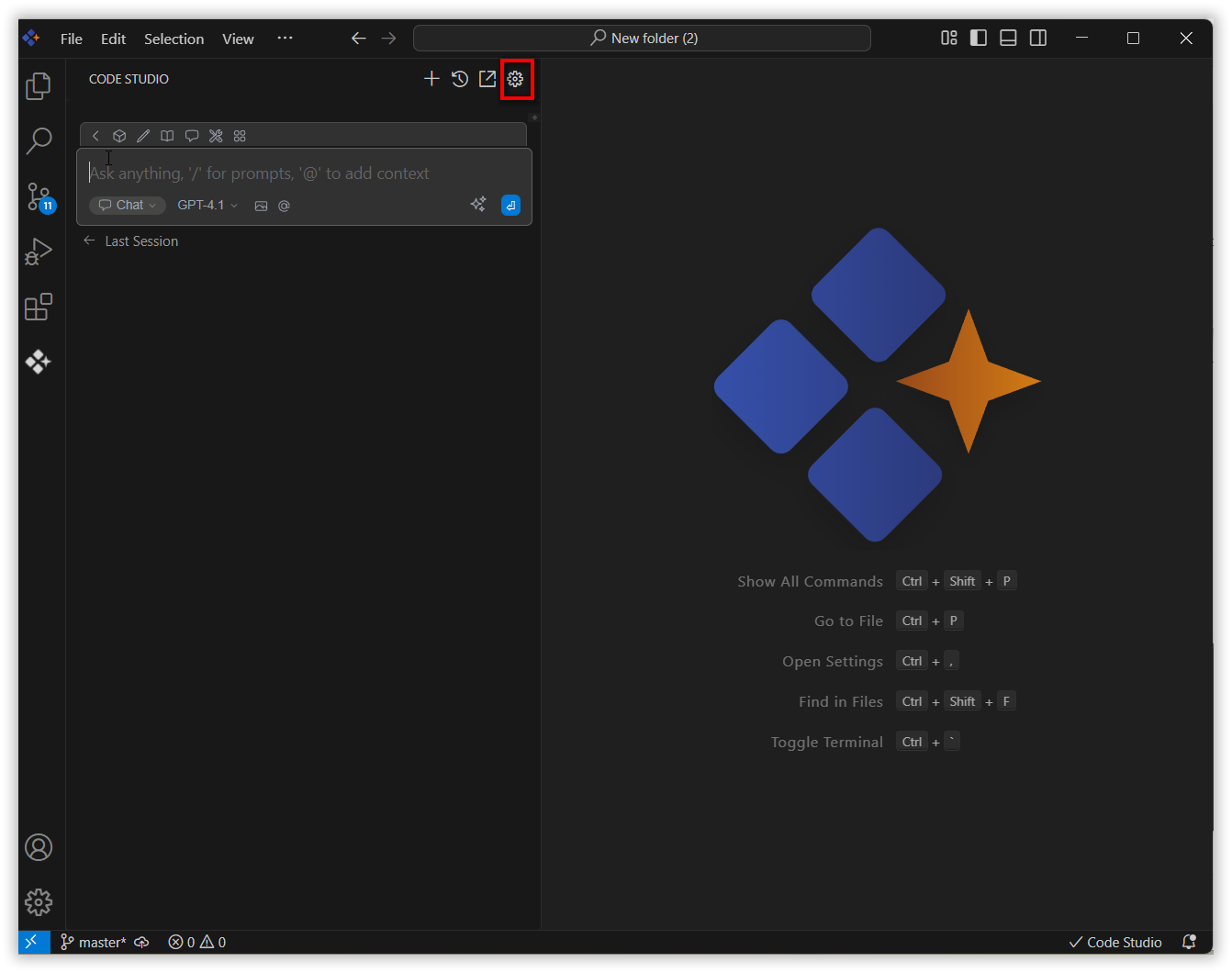Start a new chat with plus icon
Viewport: 1232px width, 973px height.
pos(431,79)
